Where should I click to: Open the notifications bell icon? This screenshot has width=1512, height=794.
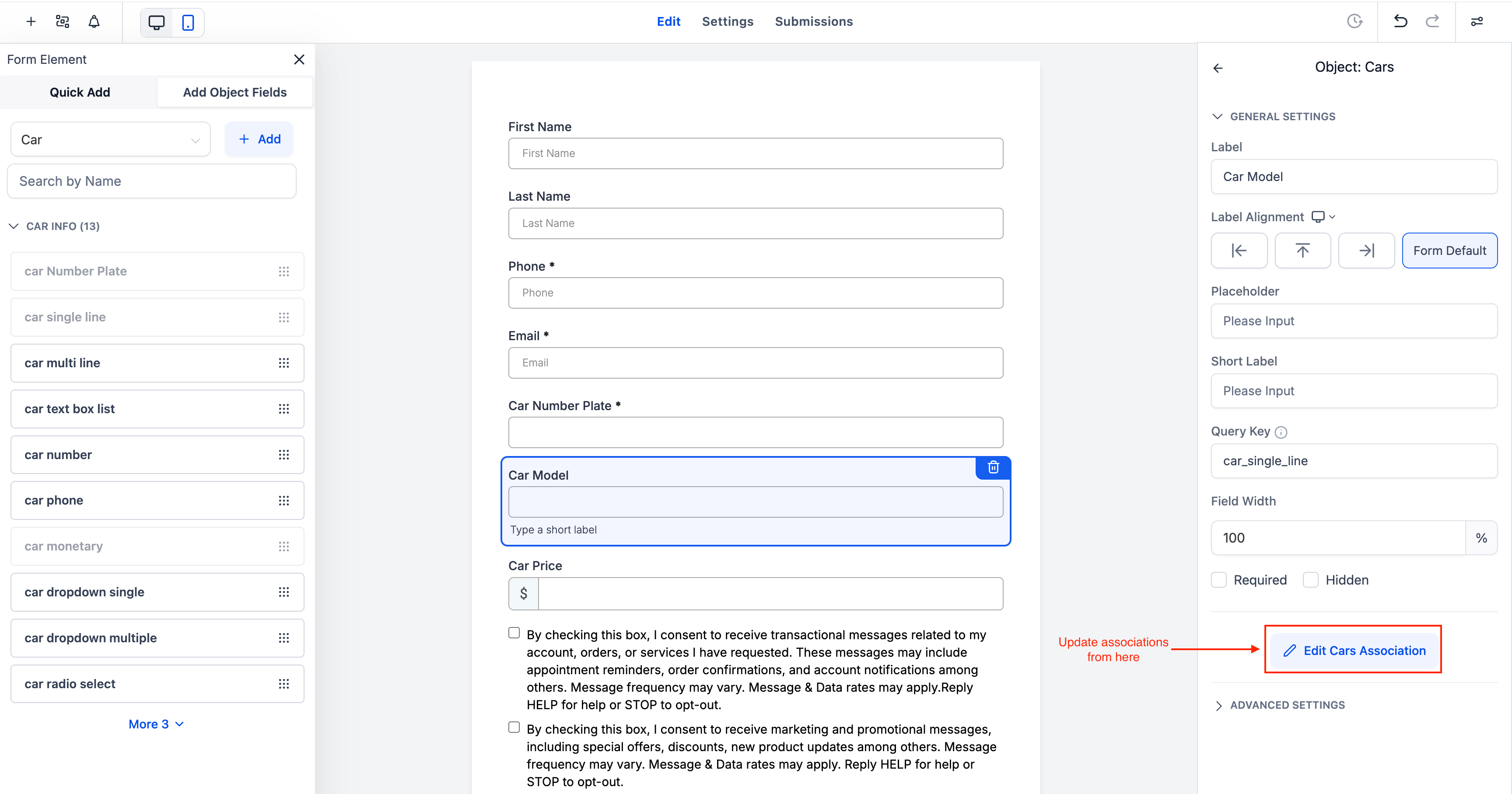94,22
